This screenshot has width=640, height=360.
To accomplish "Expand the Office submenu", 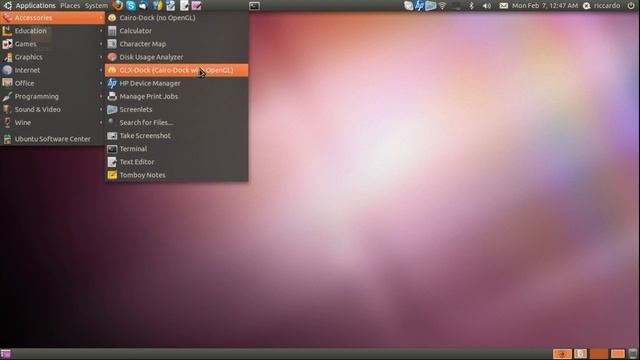I will tap(52, 83).
